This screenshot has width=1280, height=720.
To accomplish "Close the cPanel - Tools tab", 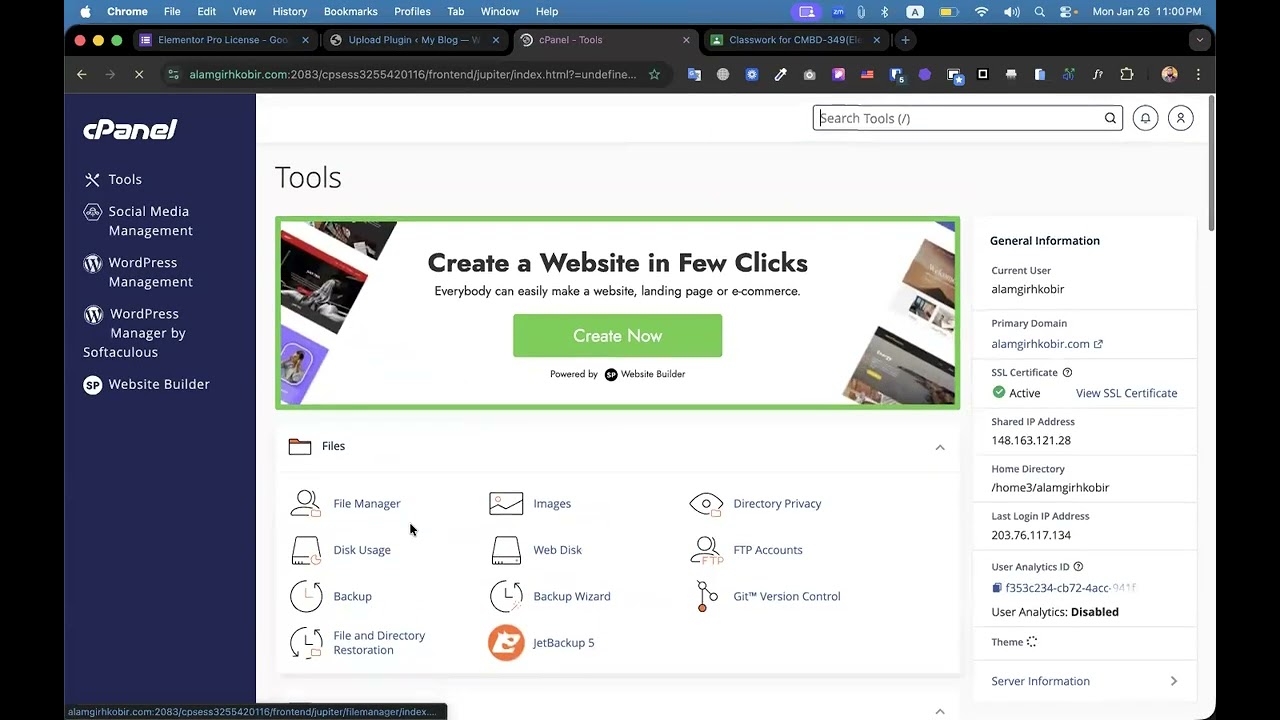I will [x=686, y=40].
